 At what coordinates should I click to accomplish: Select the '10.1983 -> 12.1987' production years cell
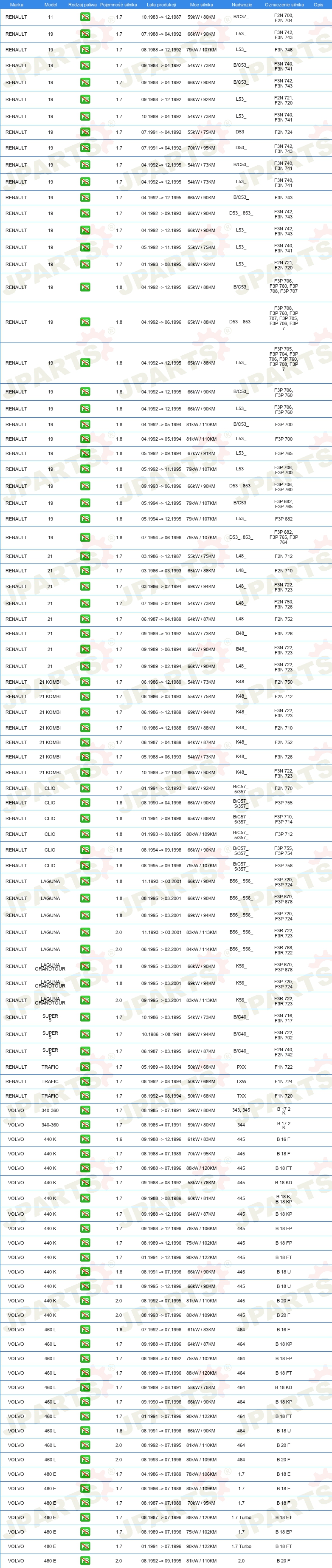[x=161, y=17]
